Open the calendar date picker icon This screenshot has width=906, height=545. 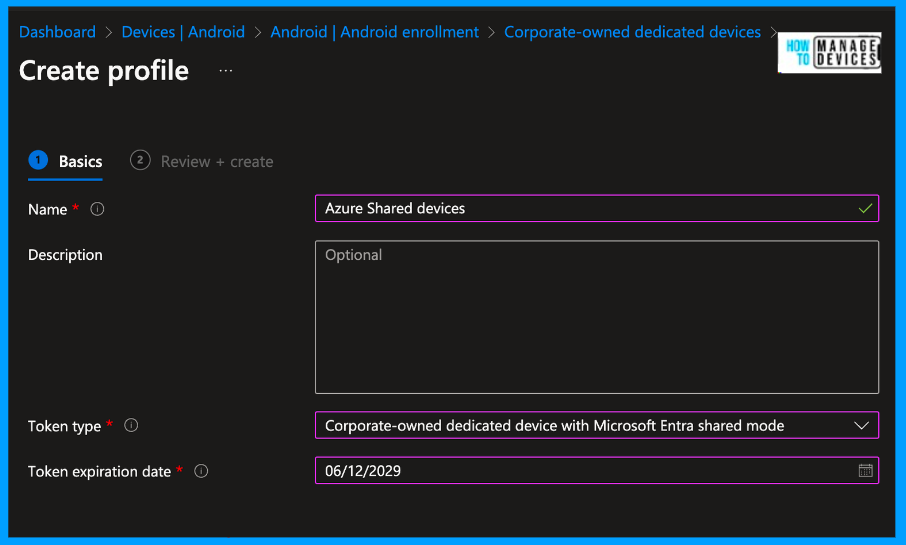click(x=865, y=470)
